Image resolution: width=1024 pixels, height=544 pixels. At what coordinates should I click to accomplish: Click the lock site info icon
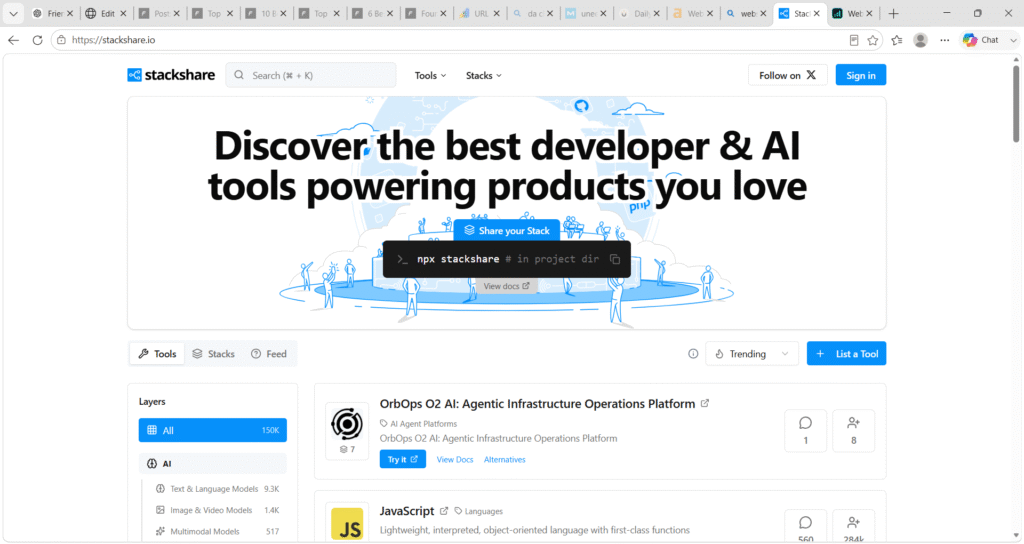(x=61, y=40)
